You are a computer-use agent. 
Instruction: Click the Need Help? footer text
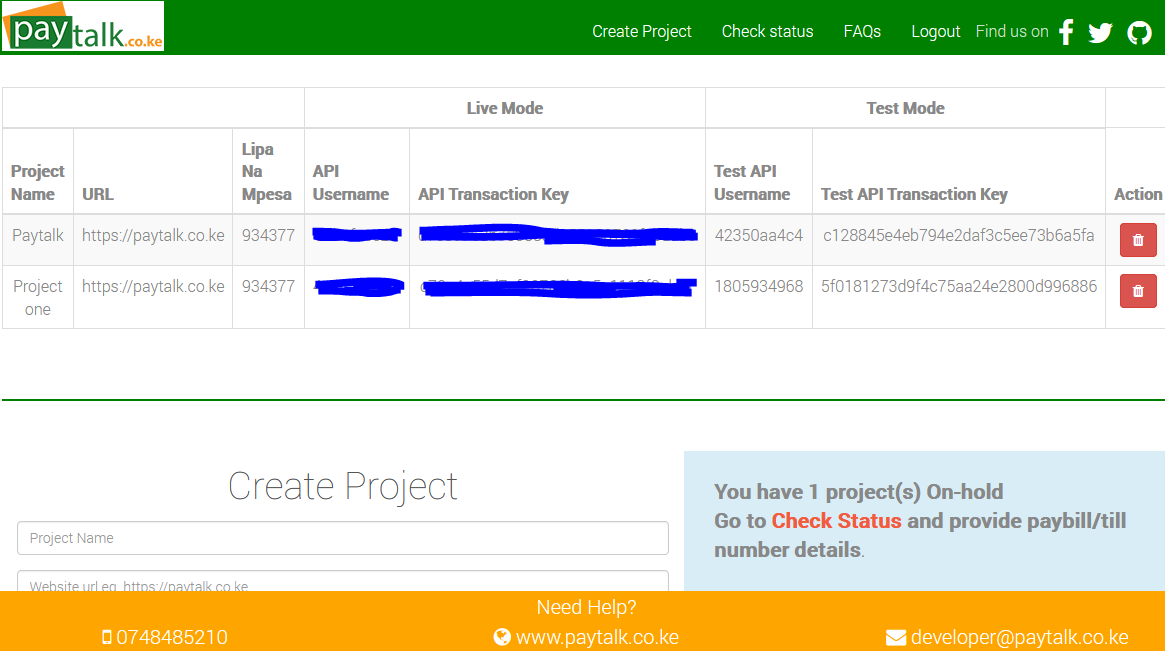[x=586, y=607]
